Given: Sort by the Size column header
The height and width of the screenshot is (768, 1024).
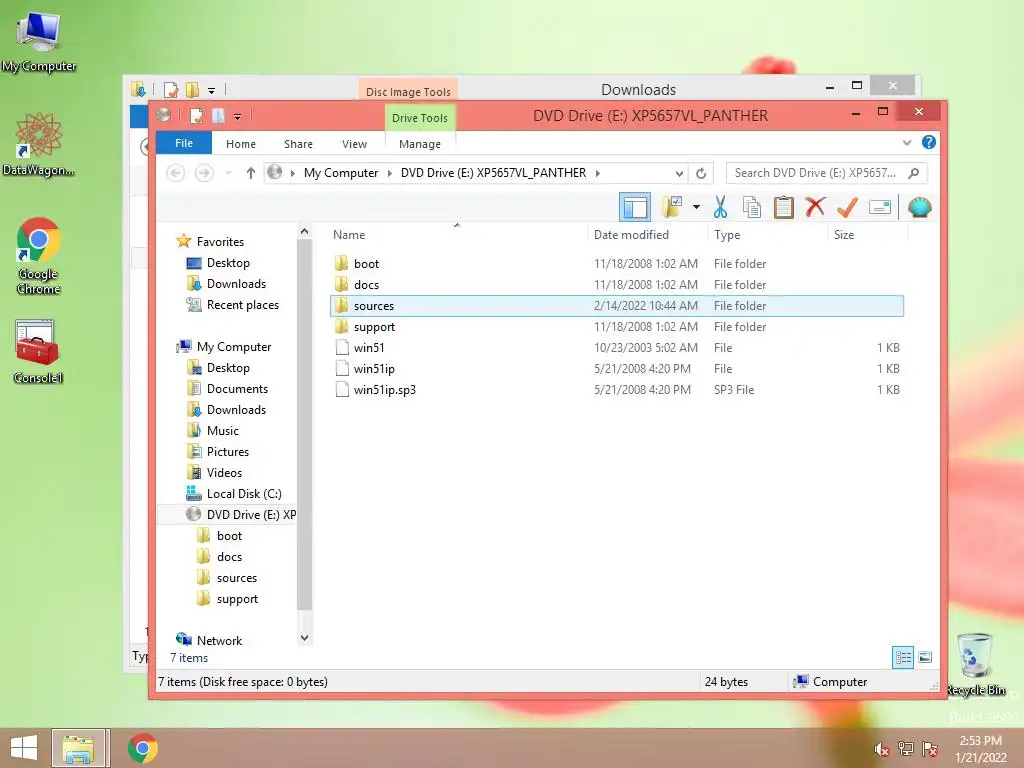Looking at the screenshot, I should (844, 235).
